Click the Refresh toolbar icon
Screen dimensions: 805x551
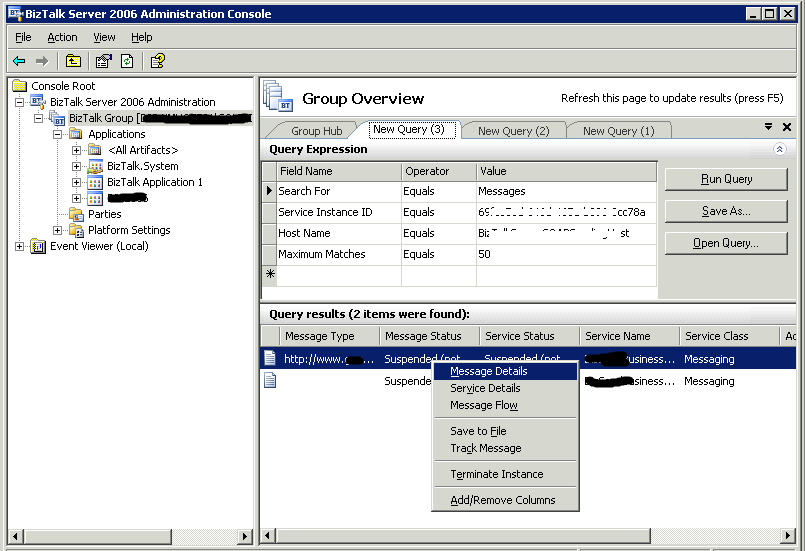pos(127,62)
